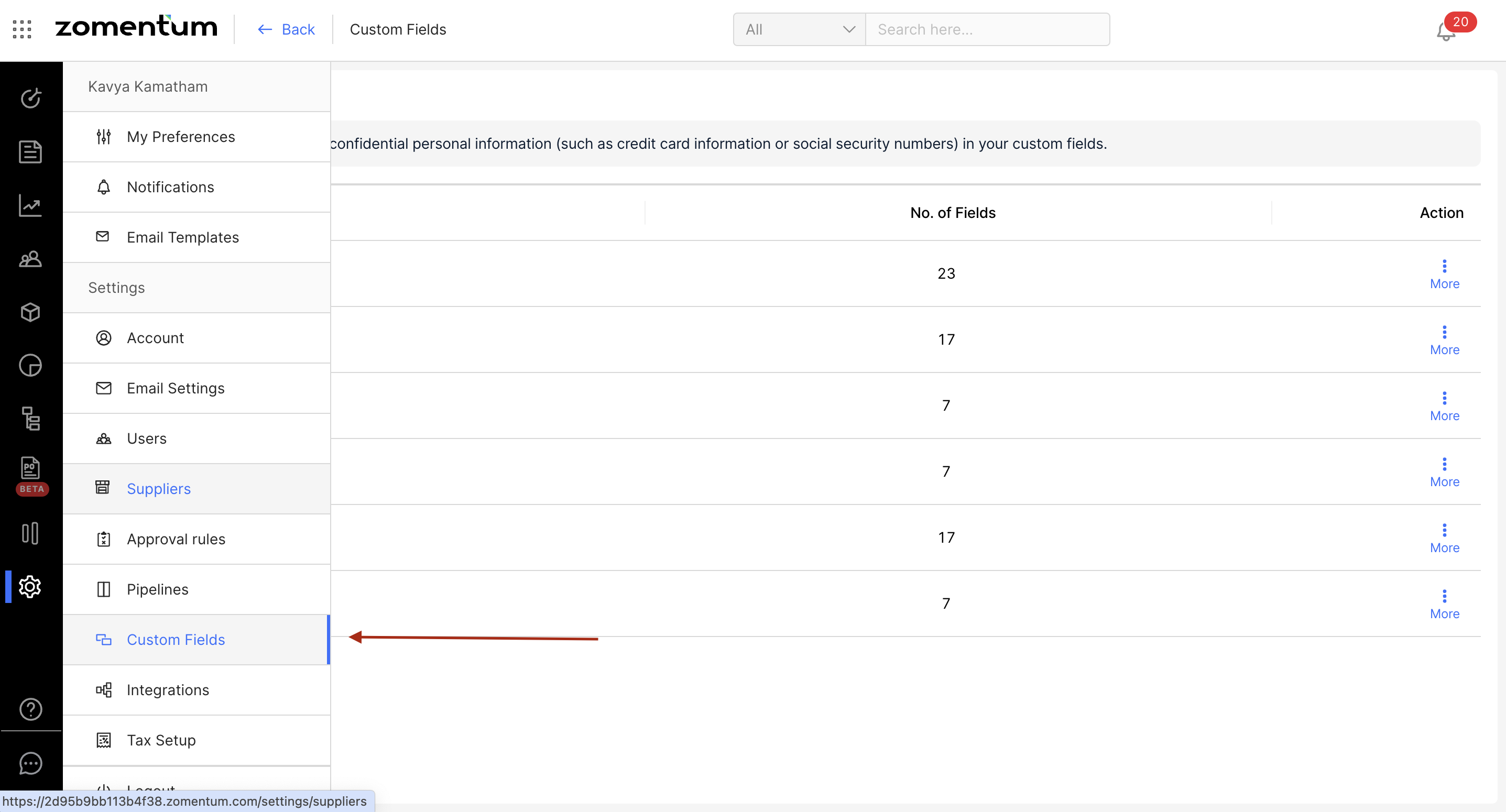The height and width of the screenshot is (812, 1506).
Task: Open the chat bubble icon at bottom
Action: [x=30, y=763]
